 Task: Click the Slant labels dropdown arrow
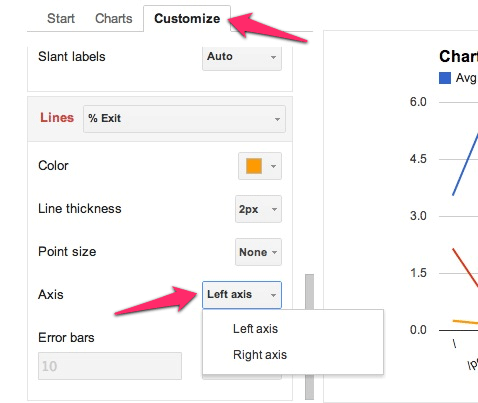pyautogui.click(x=273, y=57)
